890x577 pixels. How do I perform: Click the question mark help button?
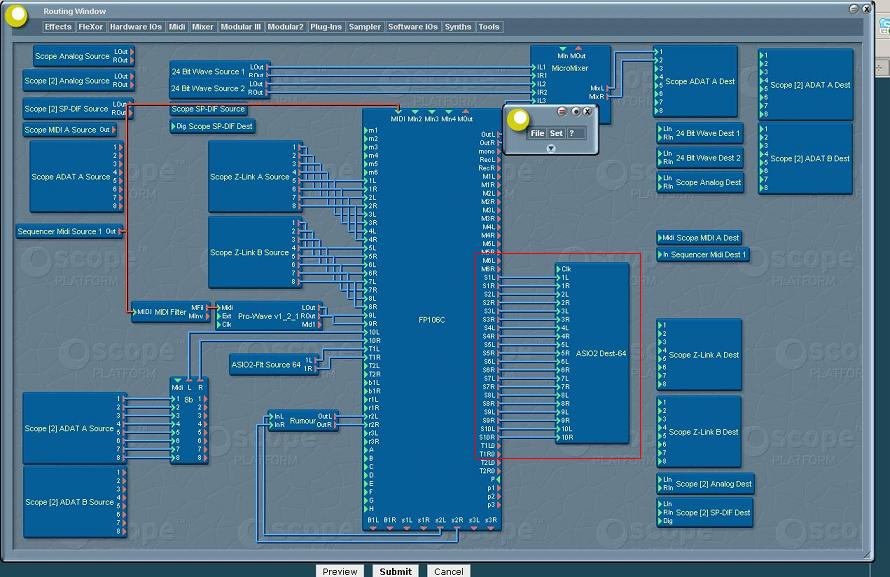click(572, 133)
